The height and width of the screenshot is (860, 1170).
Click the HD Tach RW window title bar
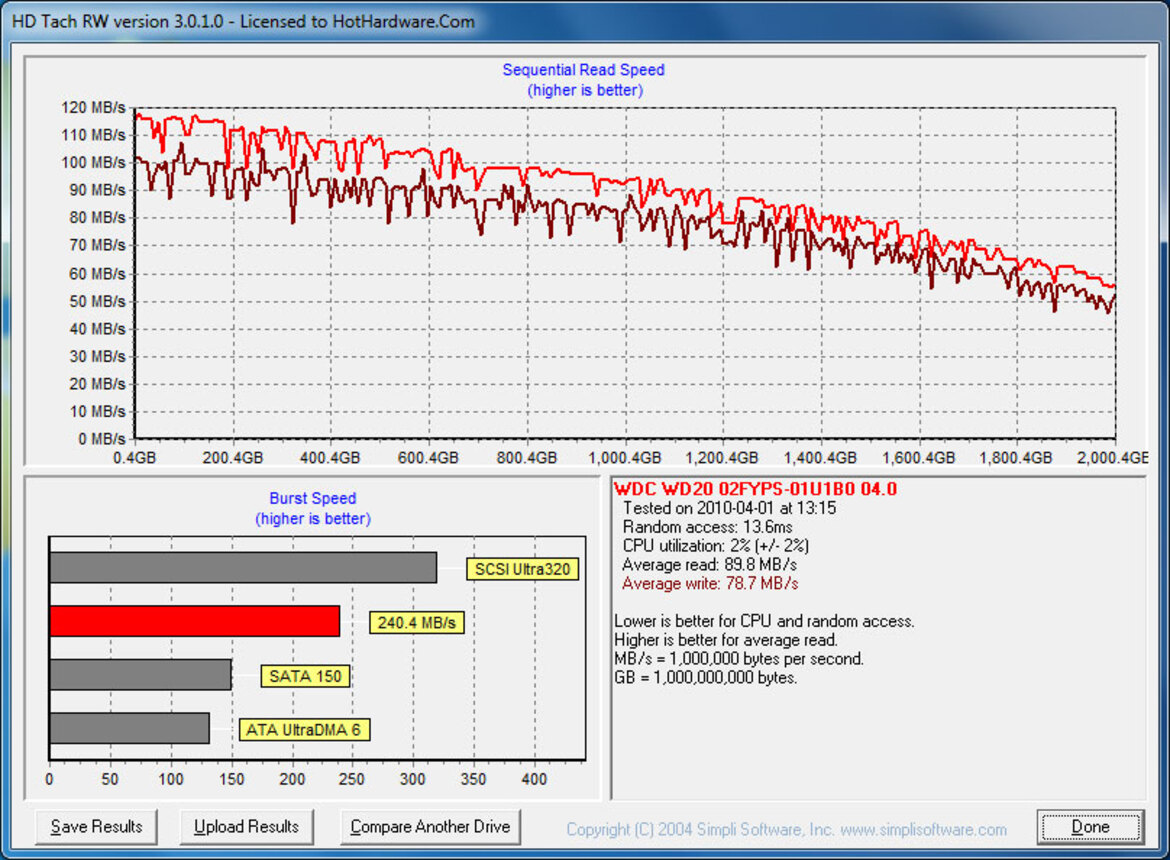coord(585,21)
